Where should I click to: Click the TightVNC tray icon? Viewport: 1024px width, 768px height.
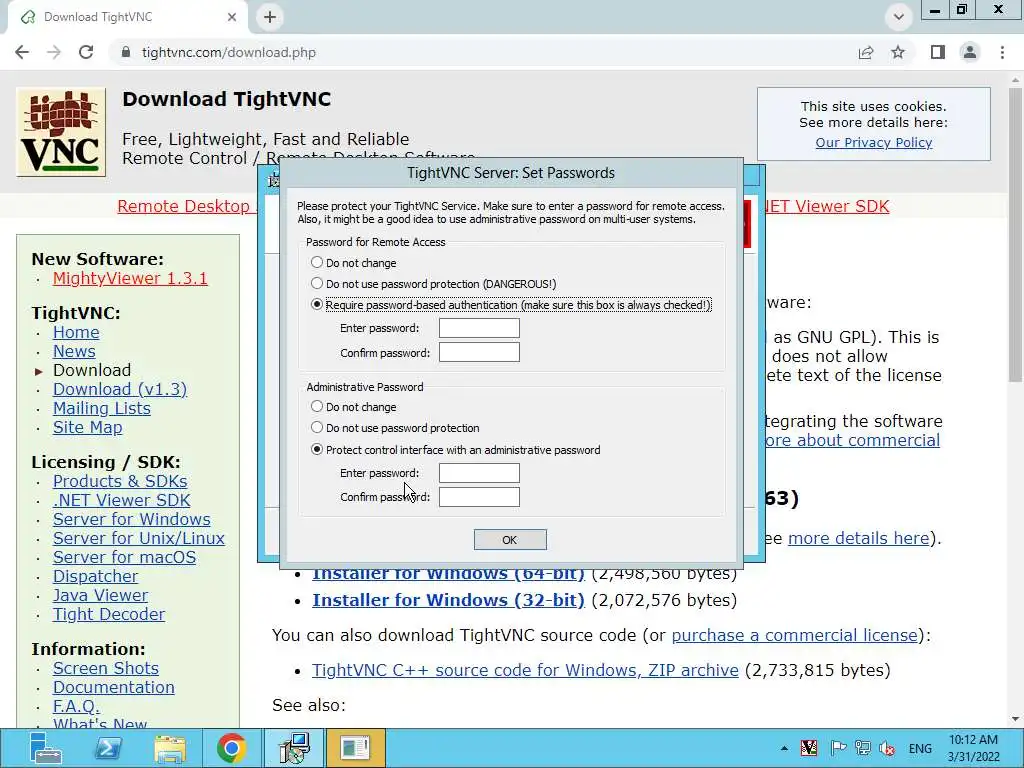coord(809,748)
